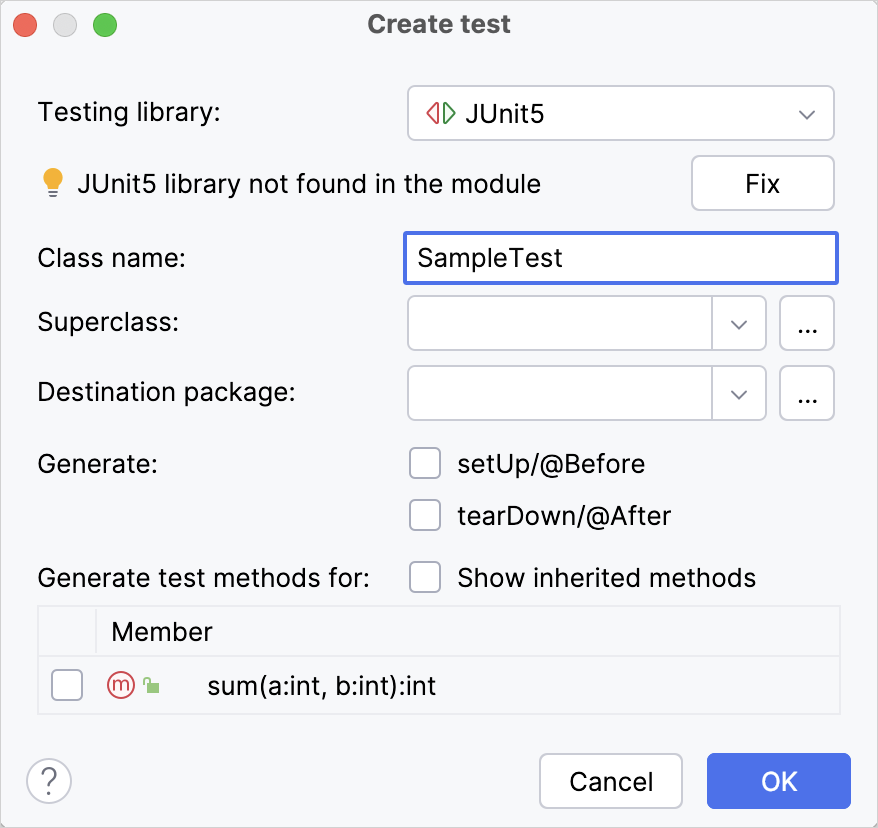Expand the Destination package dropdown arrow

pos(739,393)
